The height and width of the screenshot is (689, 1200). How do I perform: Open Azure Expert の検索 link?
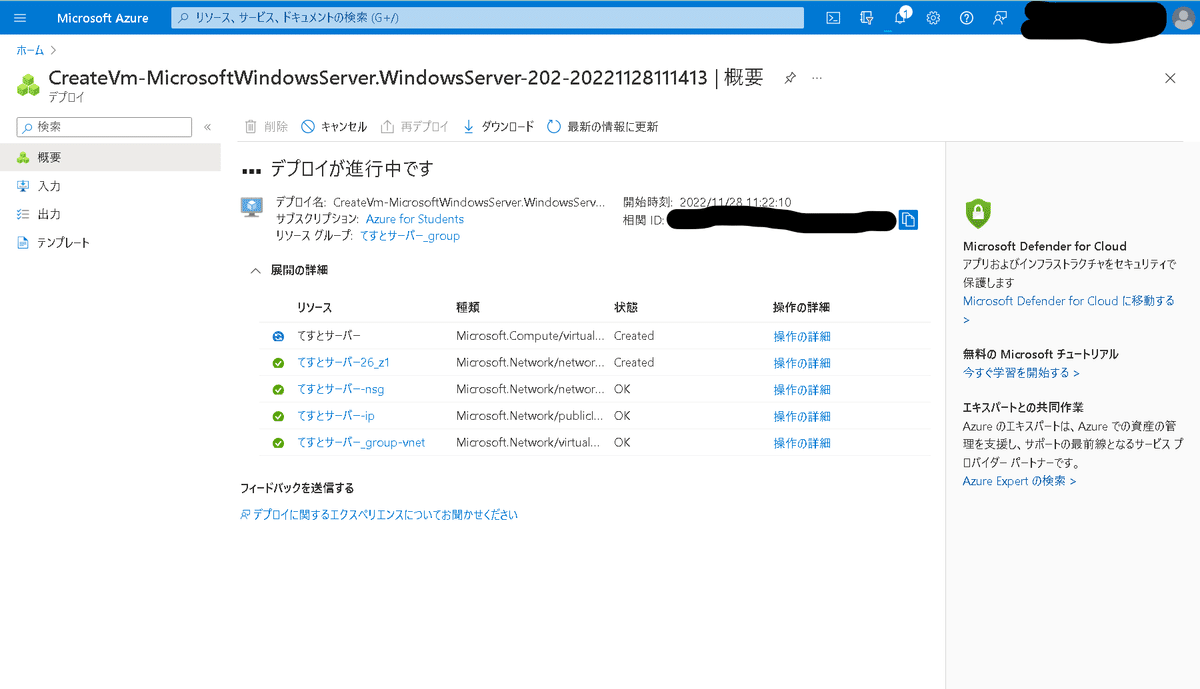[x=1019, y=481]
